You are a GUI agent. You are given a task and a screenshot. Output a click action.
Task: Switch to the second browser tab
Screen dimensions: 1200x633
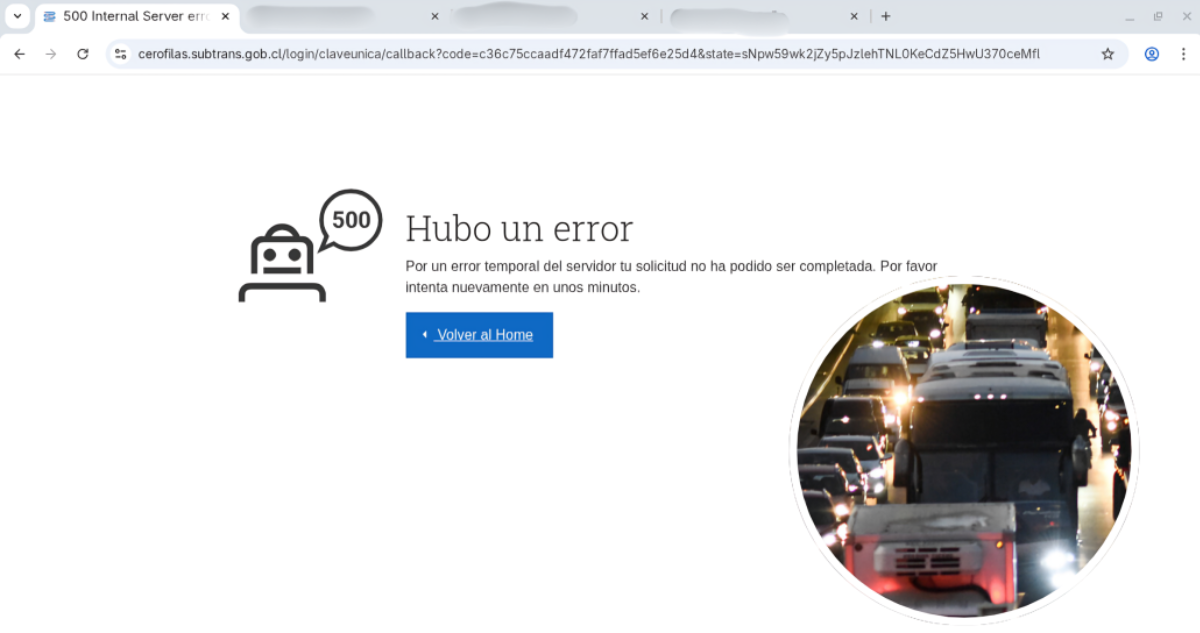(330, 16)
